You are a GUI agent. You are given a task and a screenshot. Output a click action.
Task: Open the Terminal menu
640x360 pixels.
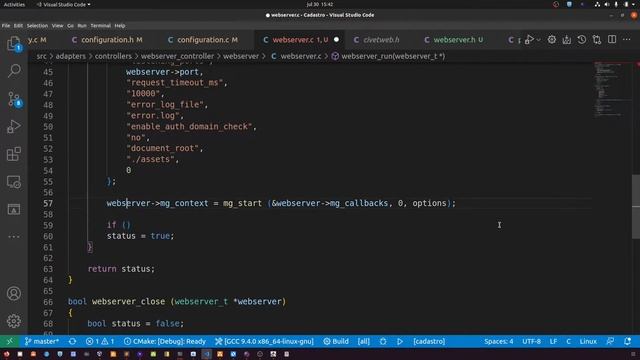100,25
